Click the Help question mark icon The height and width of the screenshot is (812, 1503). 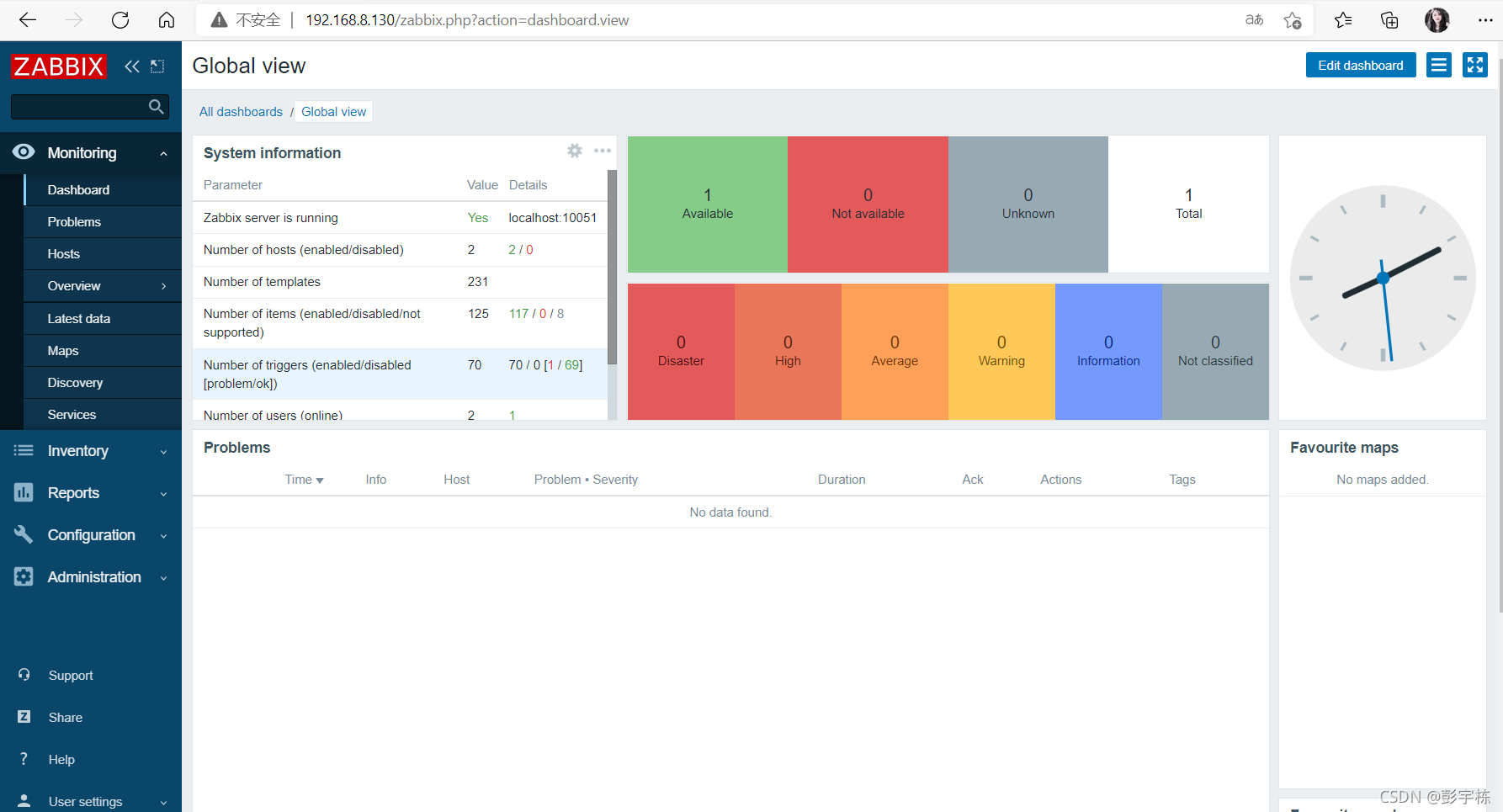[x=24, y=759]
